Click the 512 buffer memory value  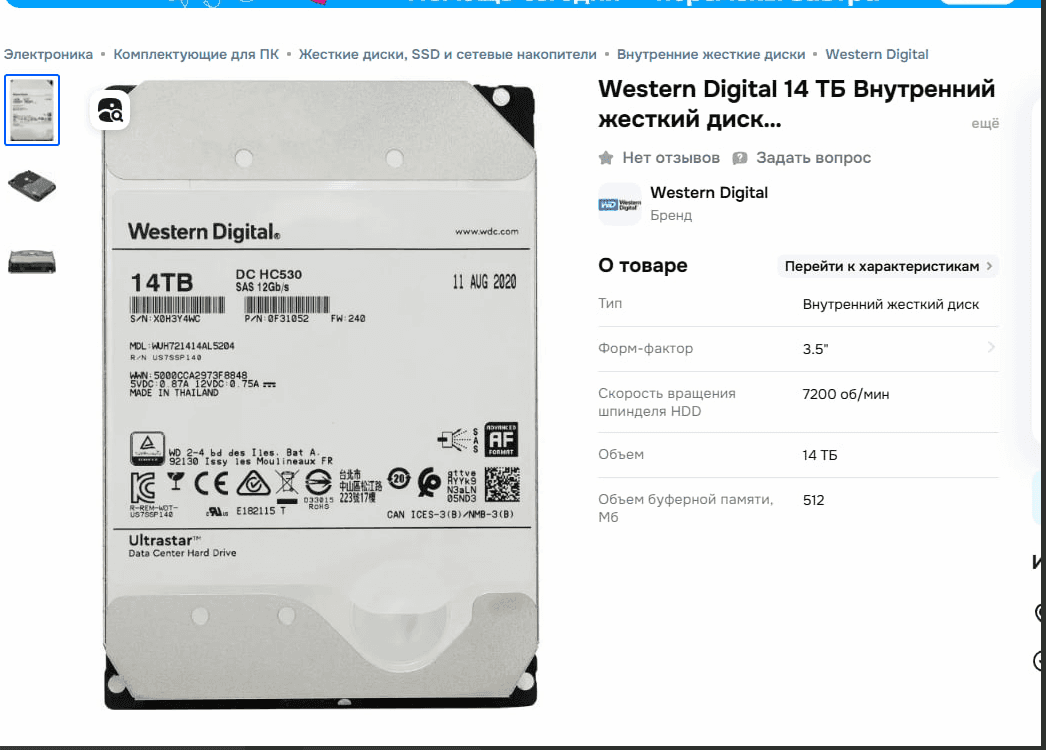tap(813, 500)
